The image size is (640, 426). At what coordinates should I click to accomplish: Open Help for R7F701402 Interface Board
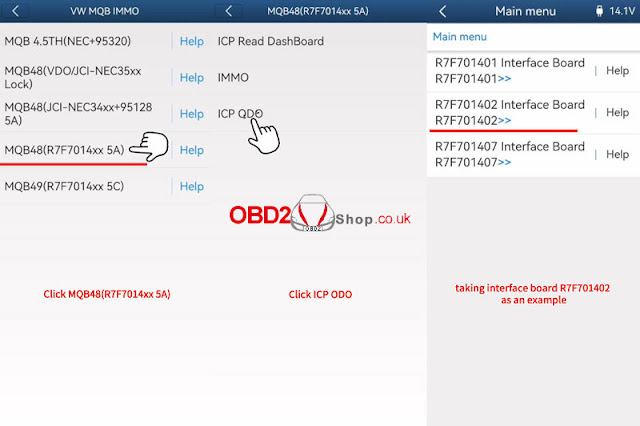tap(617, 113)
